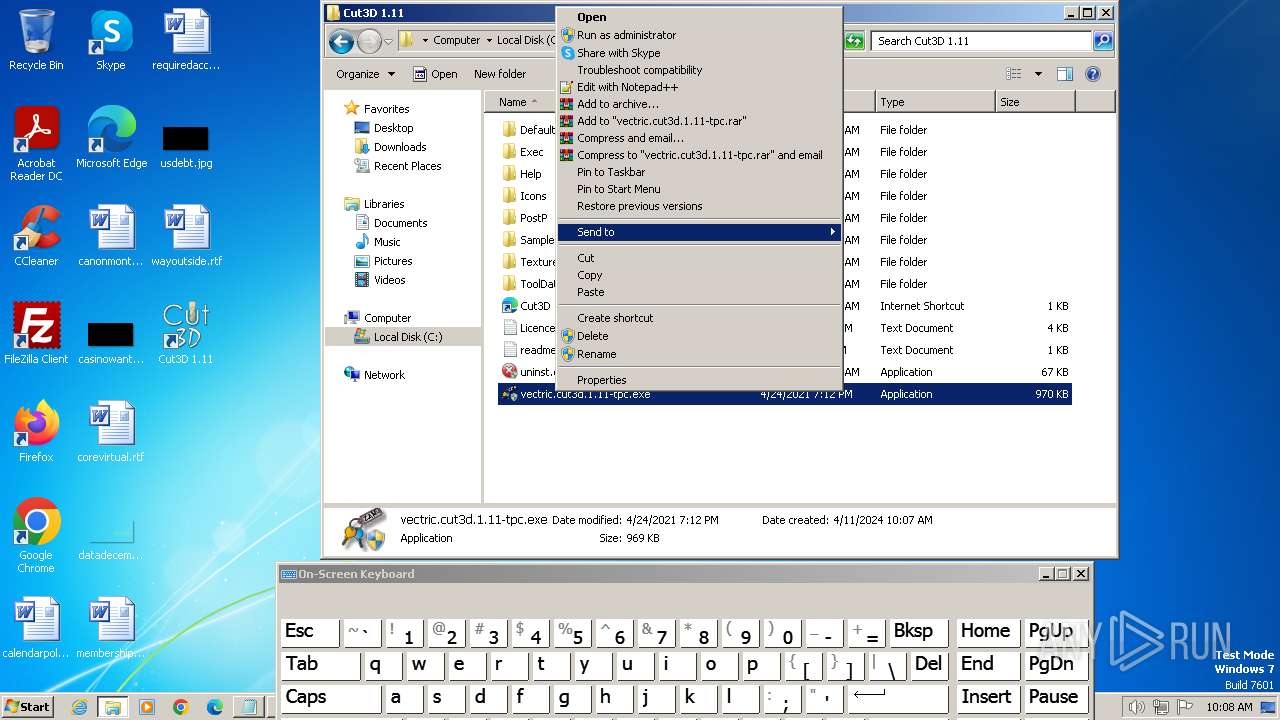Select the corevirtual.rtf desktop document
1280x720 pixels.
(x=111, y=432)
